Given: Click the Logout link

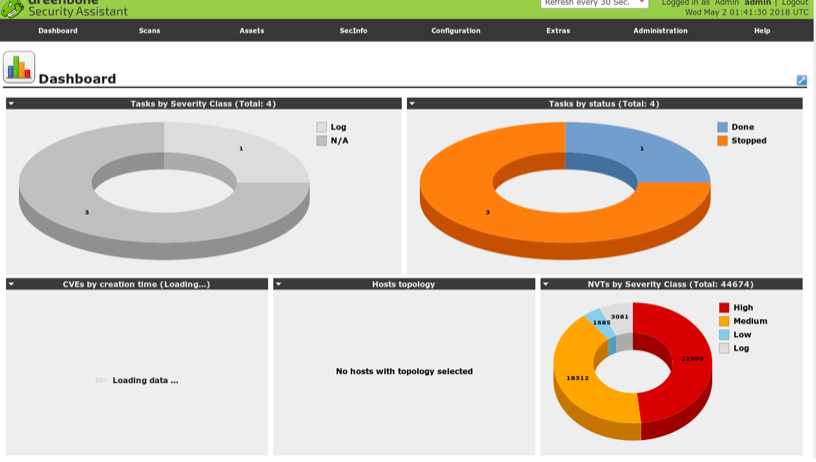Looking at the screenshot, I should click(x=795, y=3).
